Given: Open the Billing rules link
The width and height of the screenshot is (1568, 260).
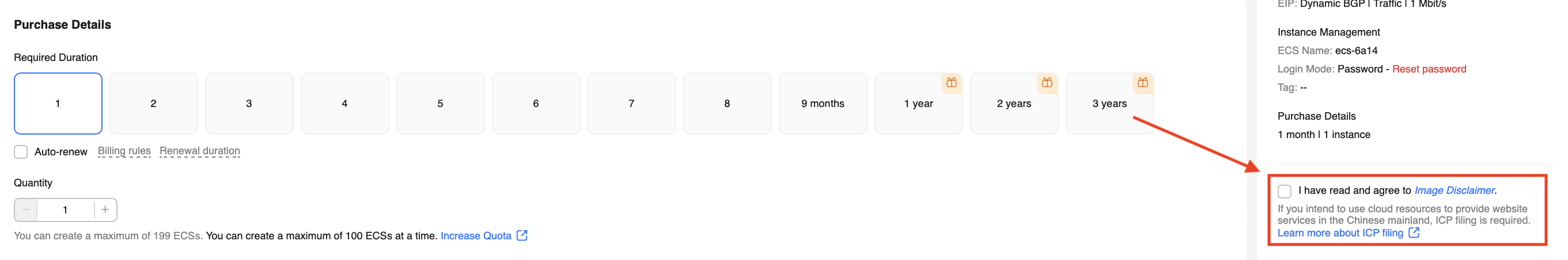Looking at the screenshot, I should click(124, 151).
